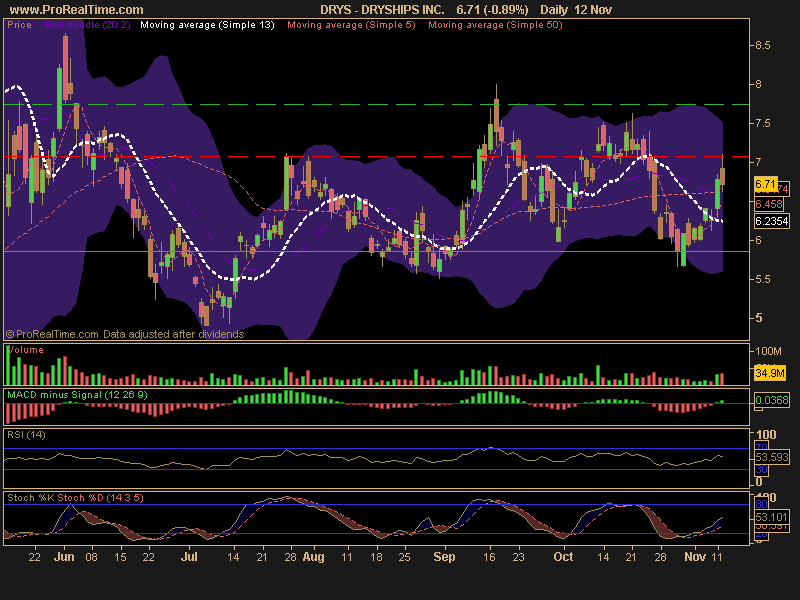Click the 8.5 price axis label

click(x=763, y=45)
